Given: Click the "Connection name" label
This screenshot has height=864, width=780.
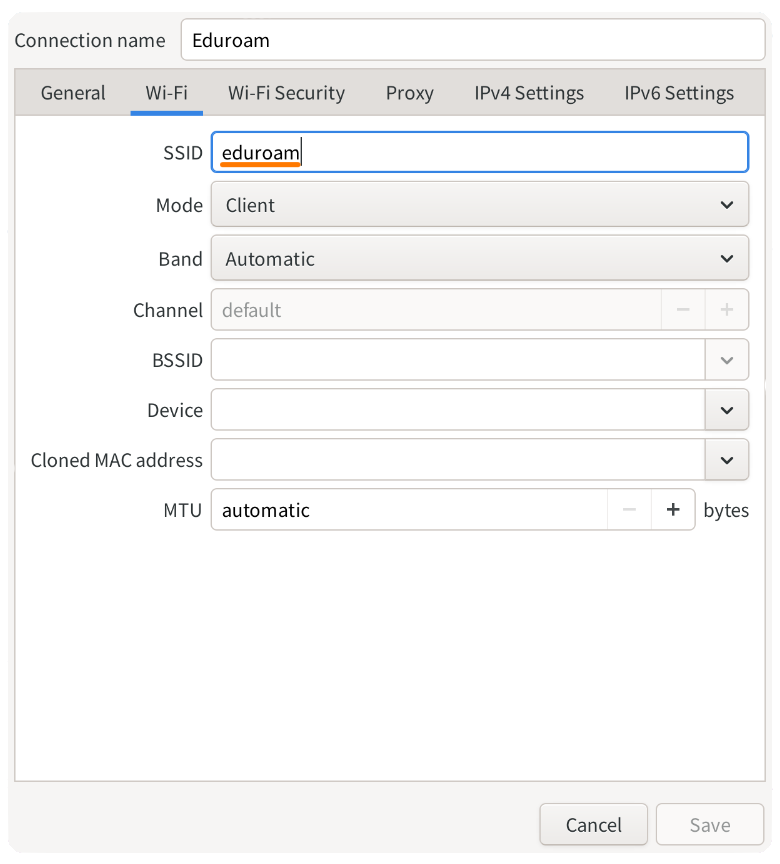Looking at the screenshot, I should [x=90, y=40].
